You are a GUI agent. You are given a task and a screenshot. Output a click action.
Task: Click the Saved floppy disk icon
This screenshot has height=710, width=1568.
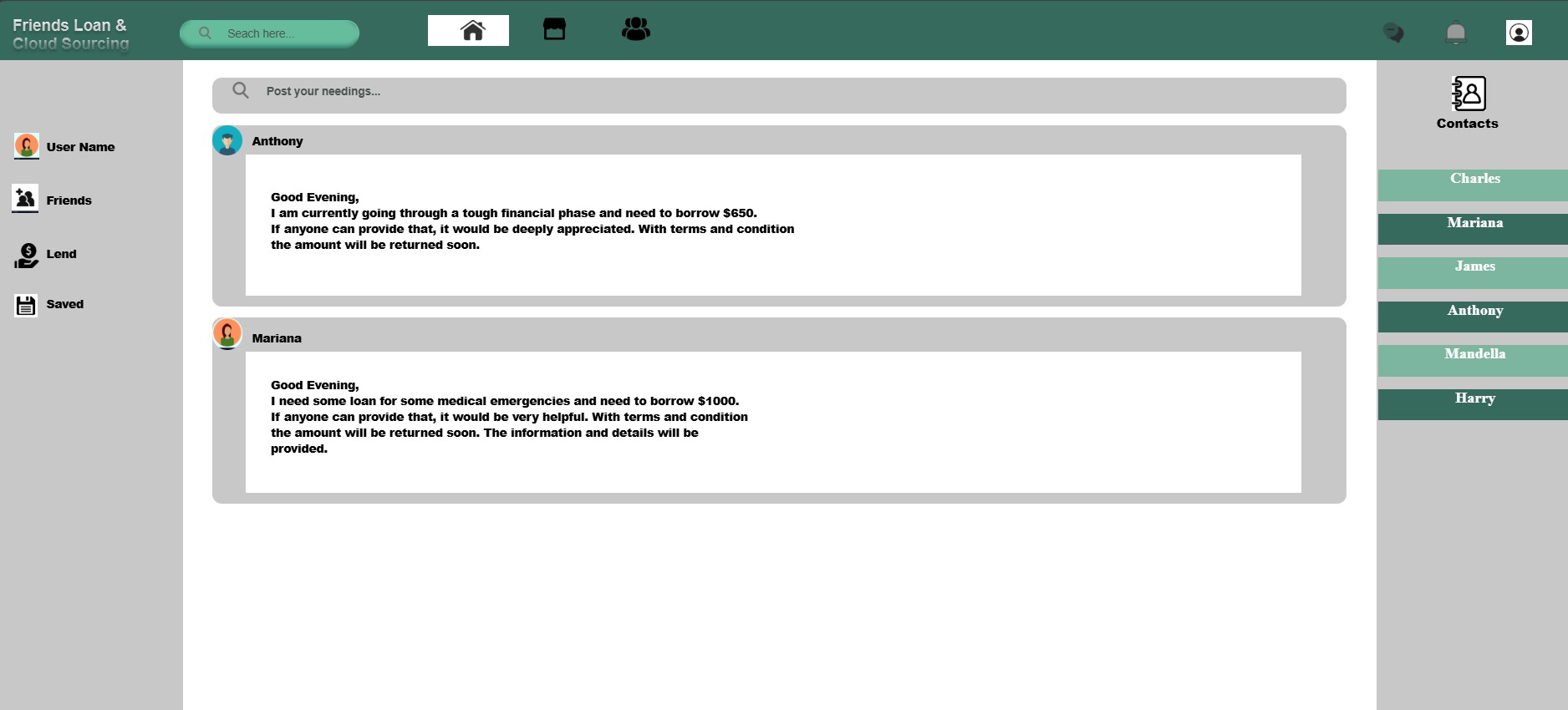(x=26, y=306)
